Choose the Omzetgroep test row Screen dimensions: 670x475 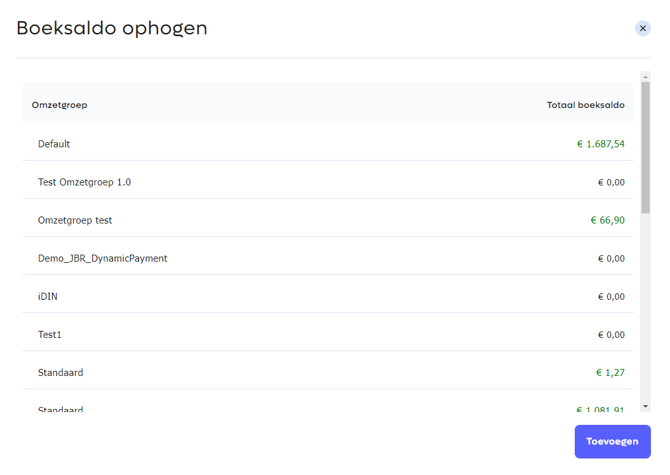pos(328,220)
